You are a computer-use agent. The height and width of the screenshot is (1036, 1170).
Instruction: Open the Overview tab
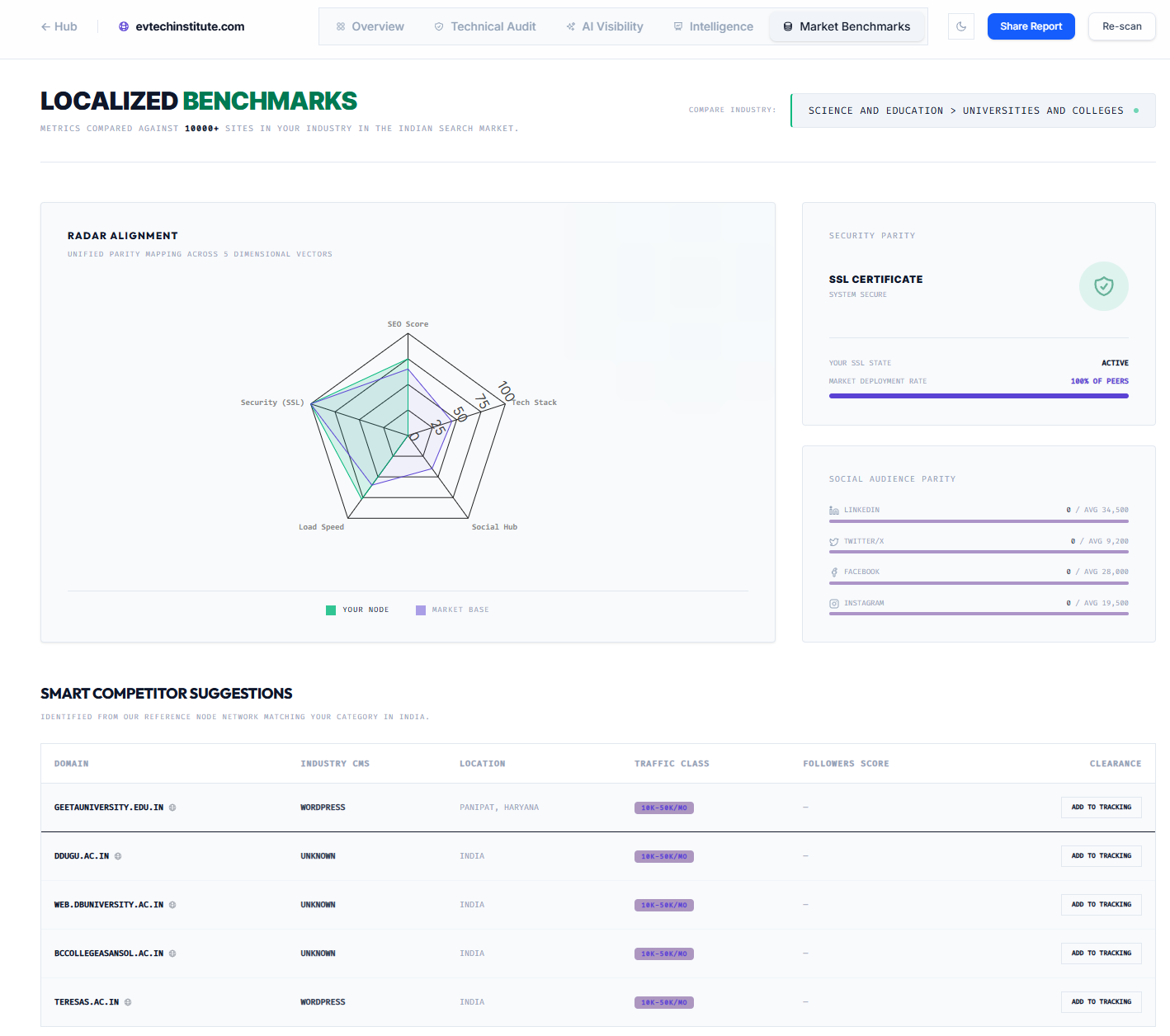click(370, 26)
